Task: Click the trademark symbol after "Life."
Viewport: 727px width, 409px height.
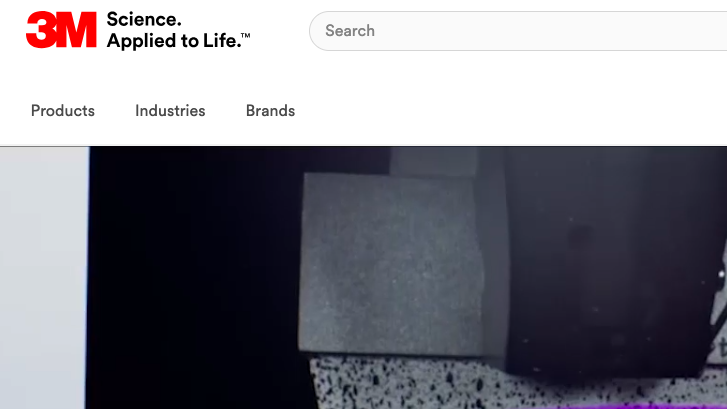Action: pyautogui.click(x=246, y=35)
